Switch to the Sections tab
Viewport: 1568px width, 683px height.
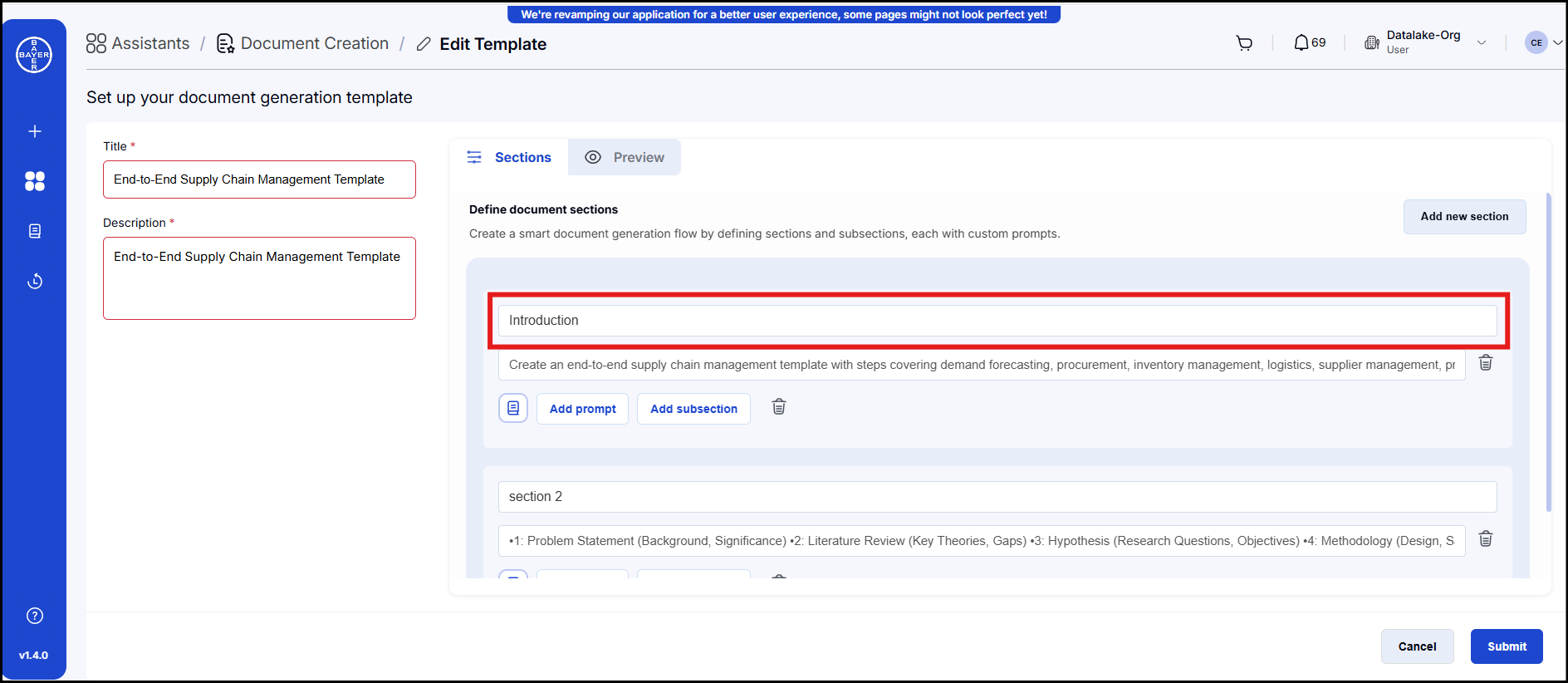click(x=509, y=157)
